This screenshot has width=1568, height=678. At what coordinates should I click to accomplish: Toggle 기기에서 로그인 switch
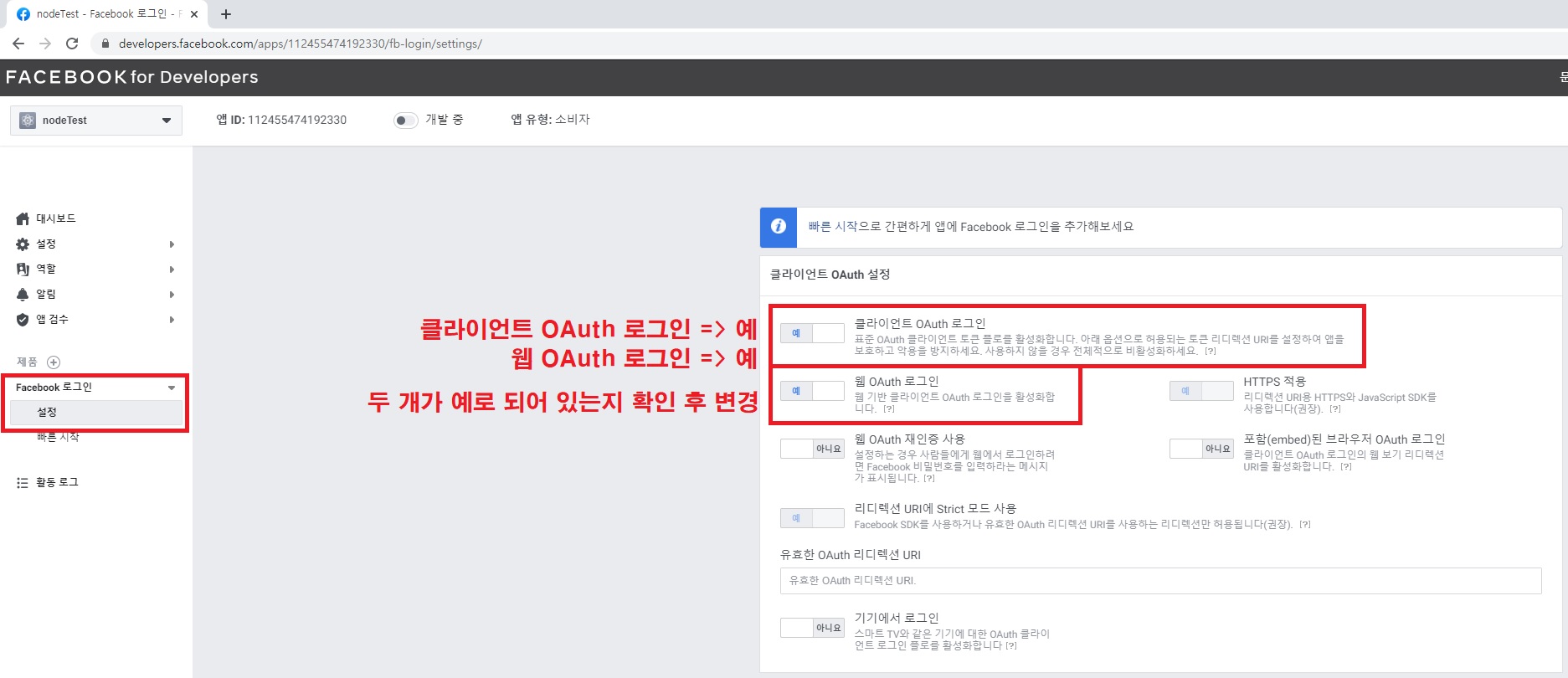tap(812, 628)
